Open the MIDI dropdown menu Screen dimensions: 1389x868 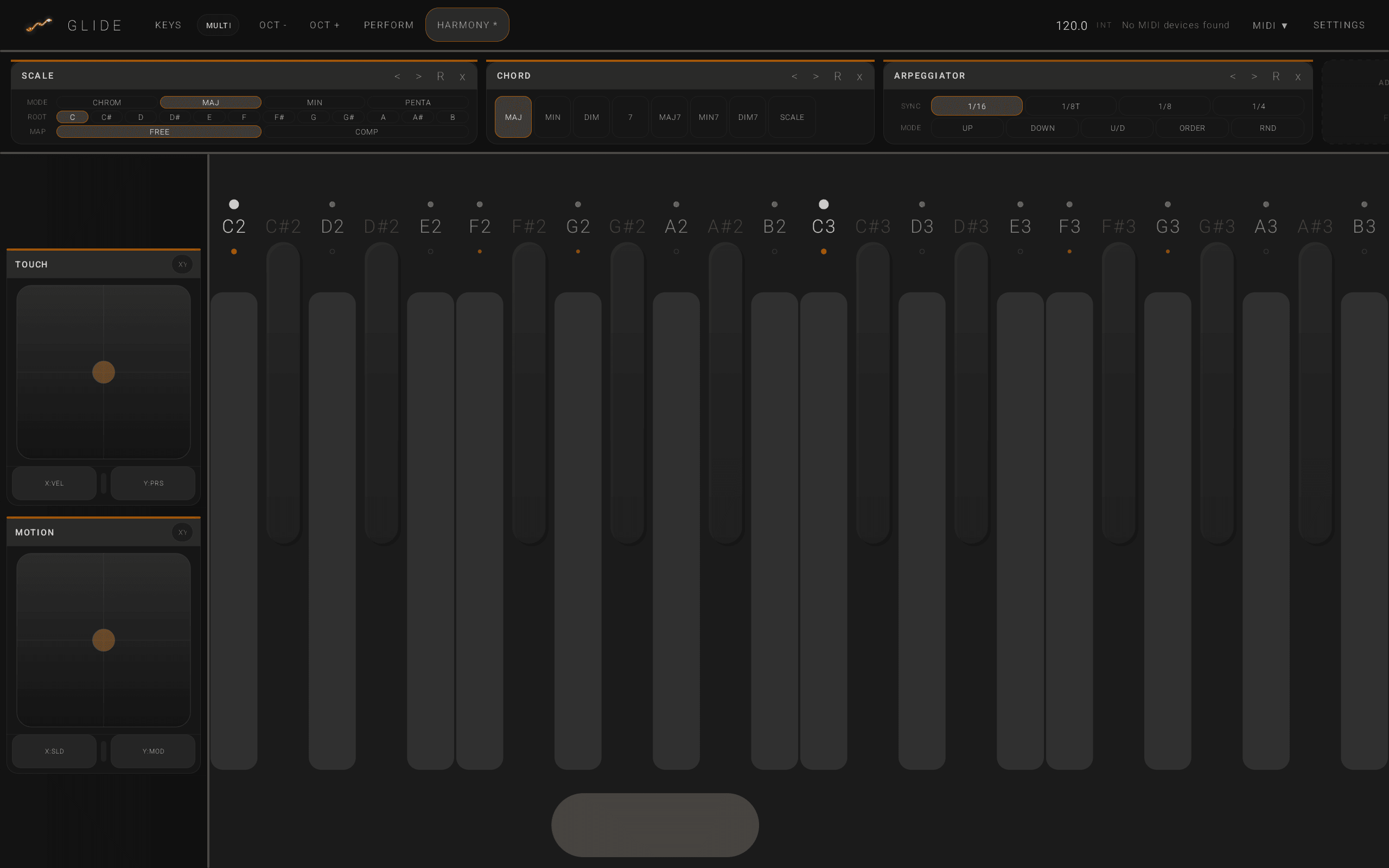point(1270,25)
